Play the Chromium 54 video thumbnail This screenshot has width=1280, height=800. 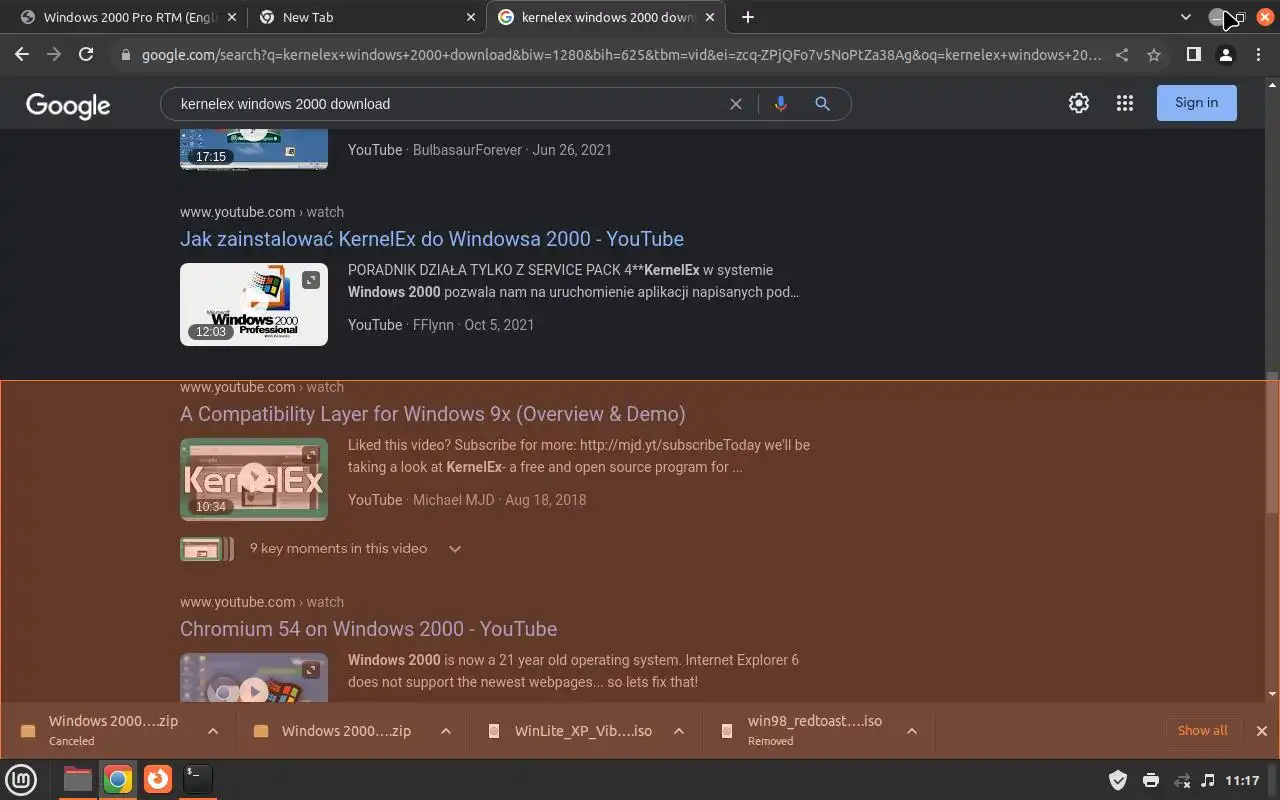[x=254, y=678]
